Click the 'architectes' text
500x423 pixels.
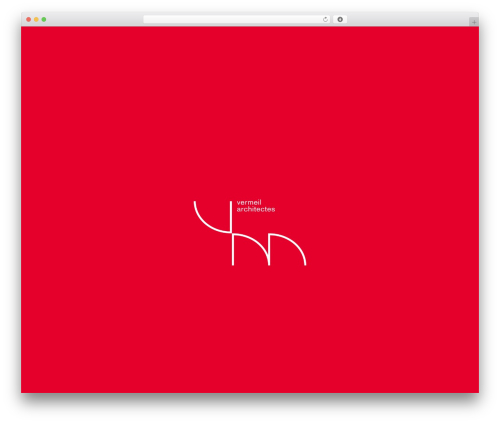tap(256, 209)
